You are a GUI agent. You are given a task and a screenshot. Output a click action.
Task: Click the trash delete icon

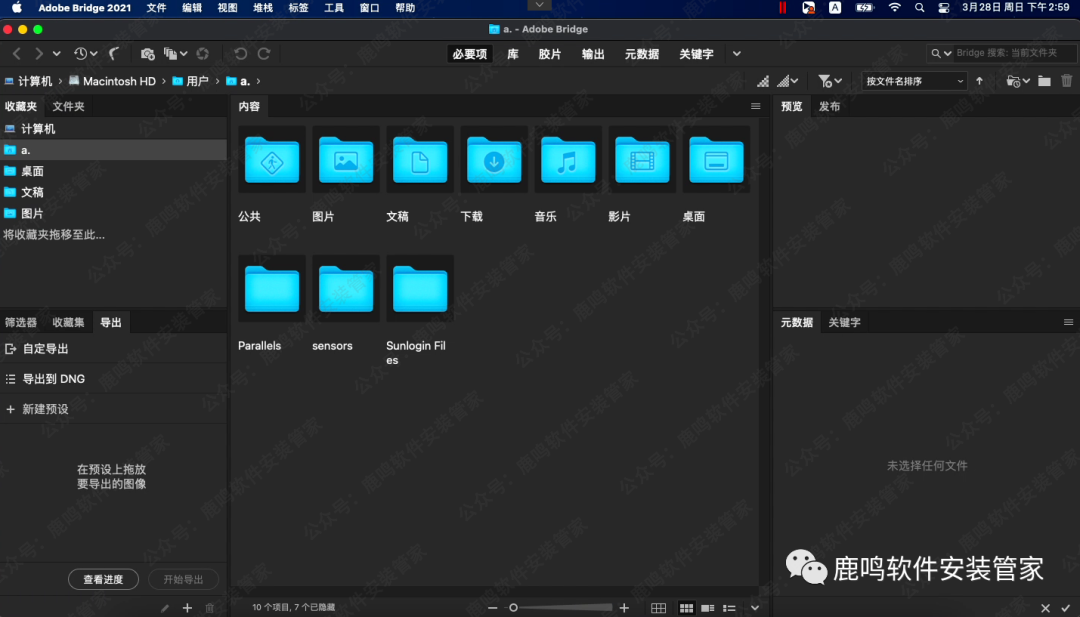pyautogui.click(x=1066, y=80)
